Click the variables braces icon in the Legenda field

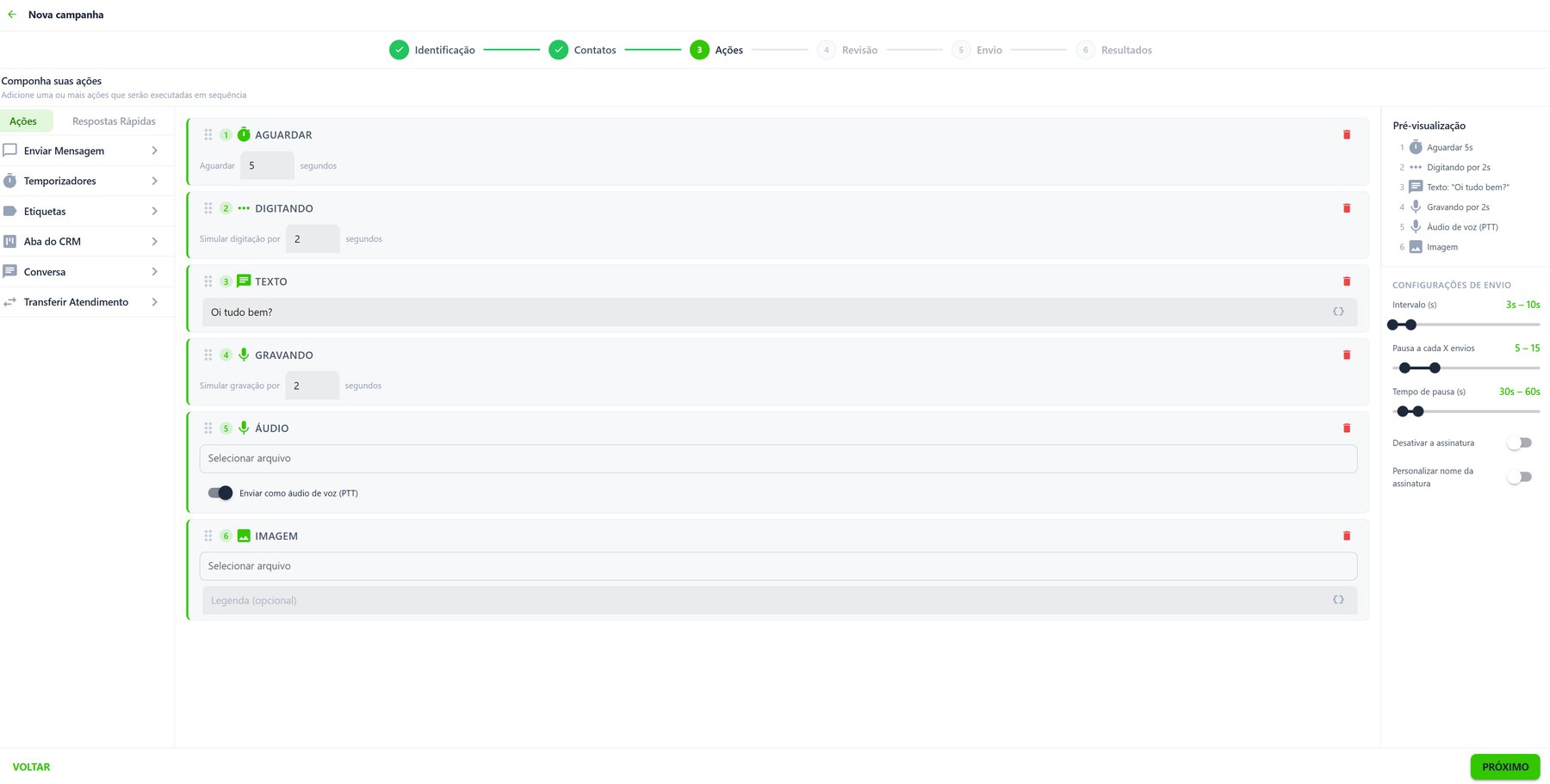[1338, 600]
